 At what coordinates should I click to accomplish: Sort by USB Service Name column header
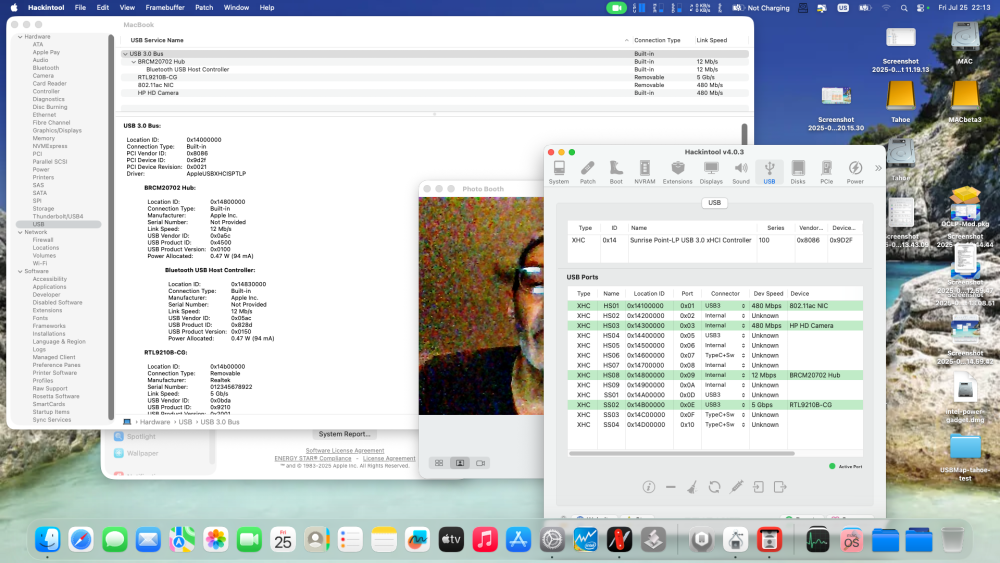pyautogui.click(x=157, y=40)
